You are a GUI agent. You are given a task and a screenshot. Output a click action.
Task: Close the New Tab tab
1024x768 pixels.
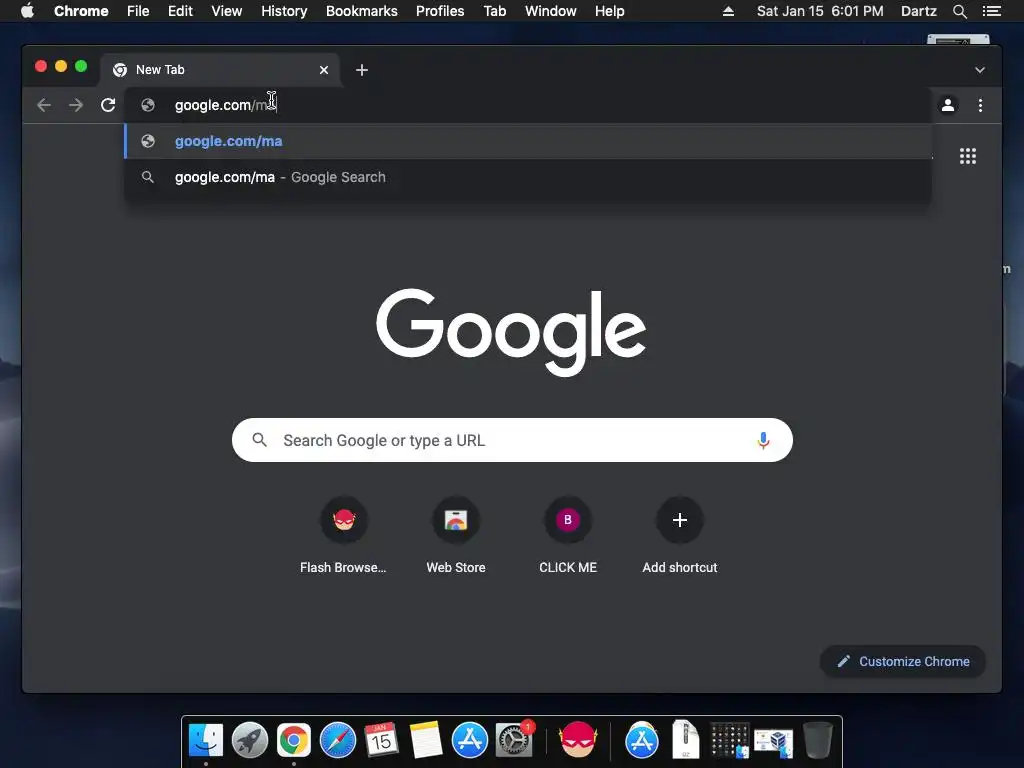(x=324, y=70)
